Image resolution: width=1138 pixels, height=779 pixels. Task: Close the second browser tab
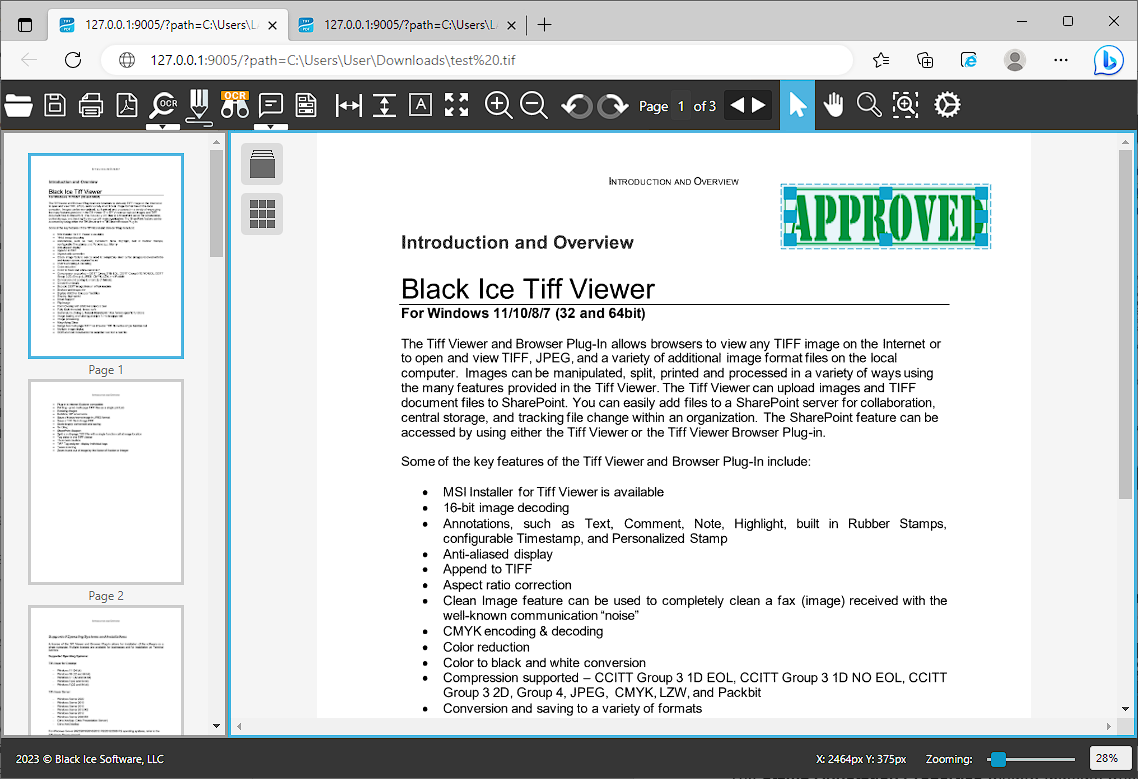[x=511, y=25]
